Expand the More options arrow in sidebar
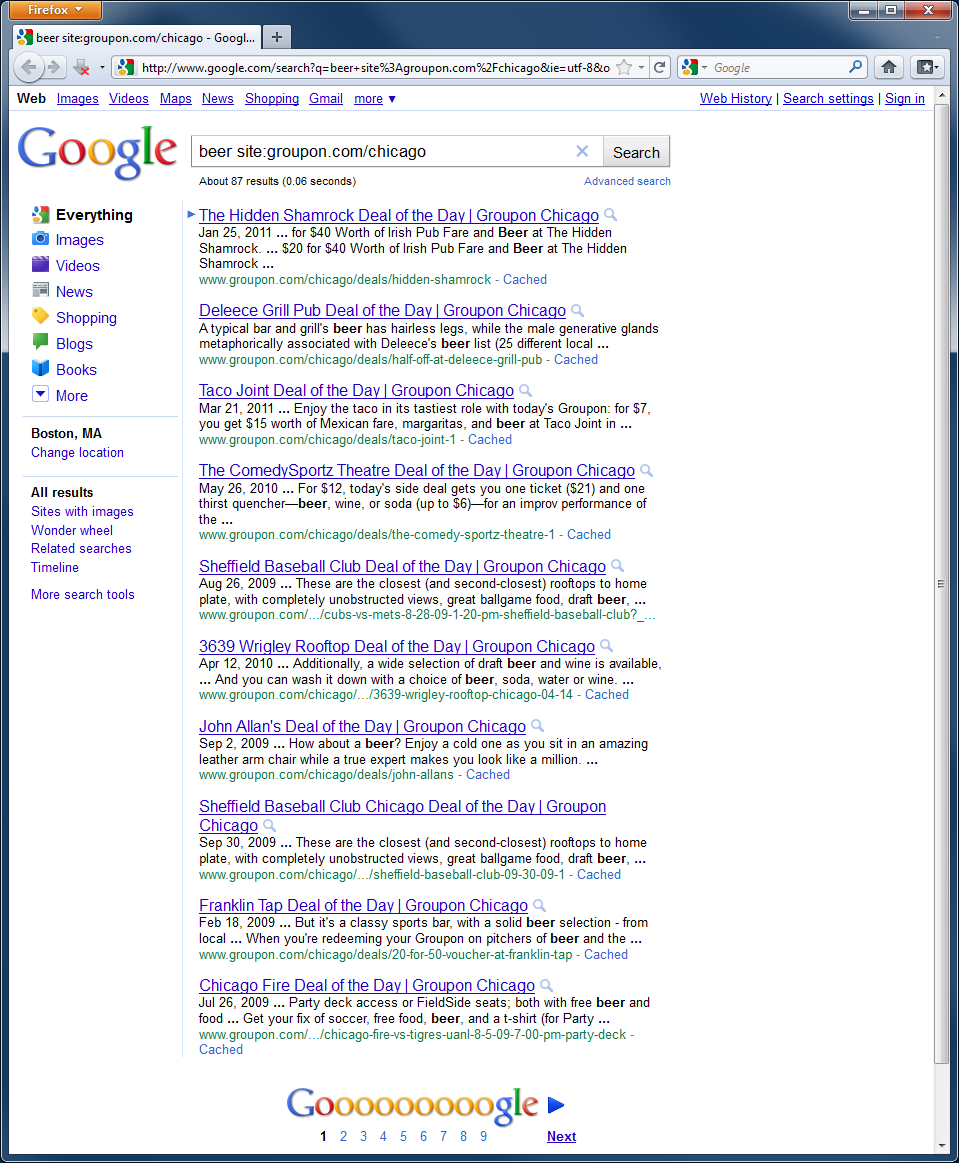959x1163 pixels. (x=40, y=395)
